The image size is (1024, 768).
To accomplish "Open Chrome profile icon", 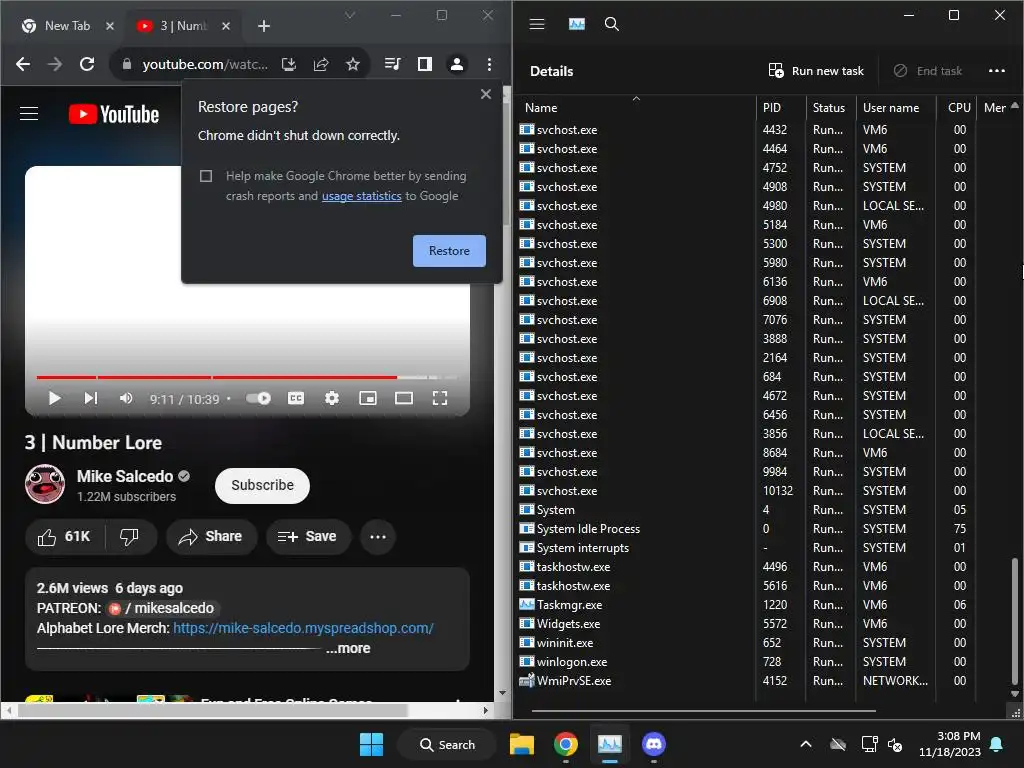I will tap(457, 64).
